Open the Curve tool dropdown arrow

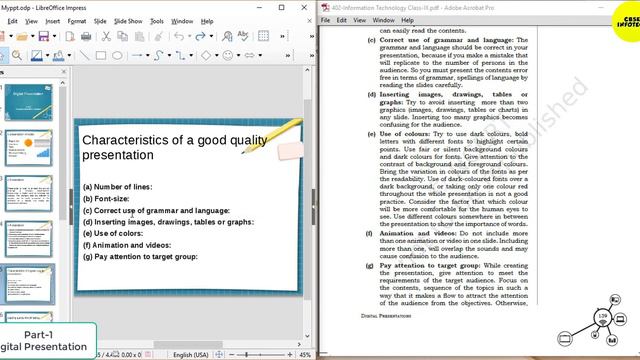pos(169,55)
